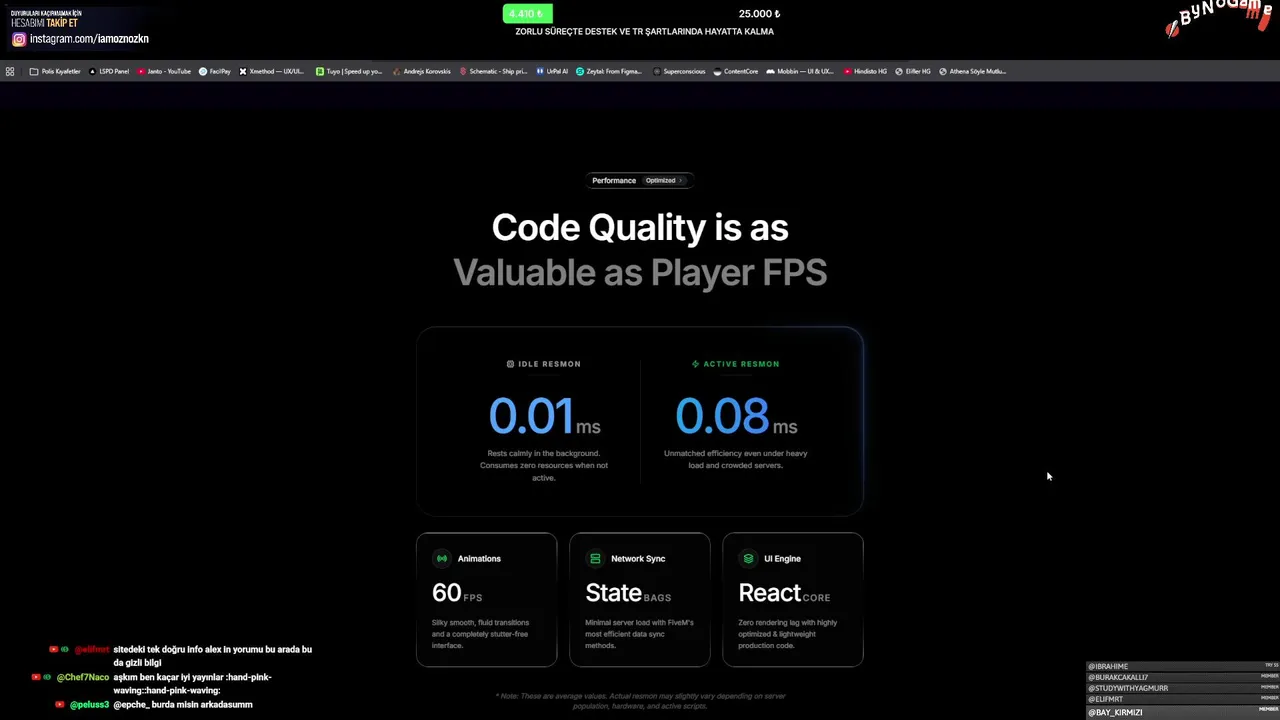Open the Athena Söyle Mutlu bookmark
The image size is (1280, 720).
[x=972, y=71]
